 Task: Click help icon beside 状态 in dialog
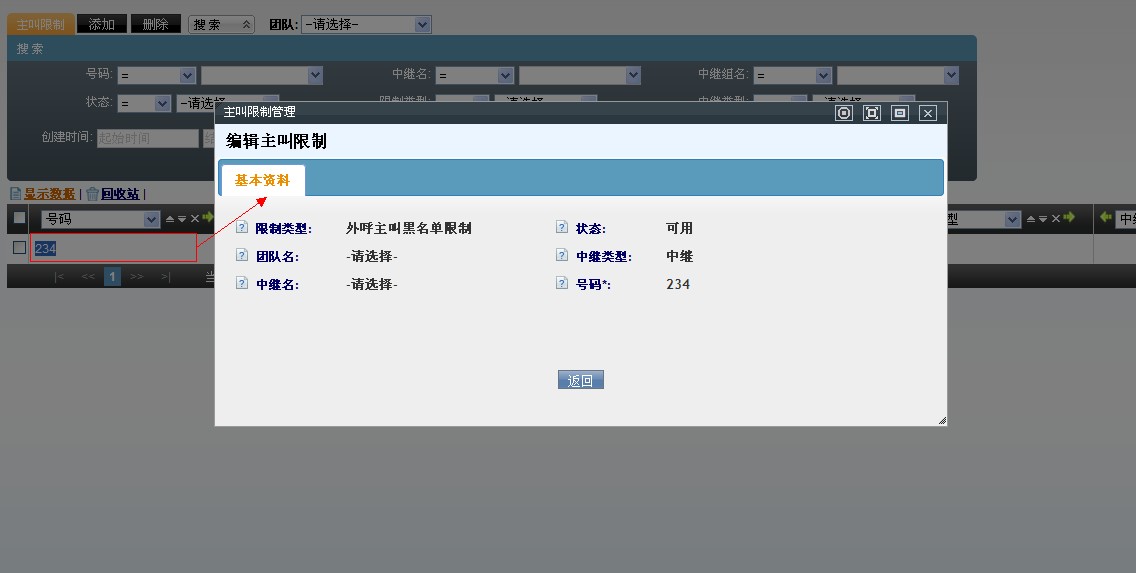point(562,228)
